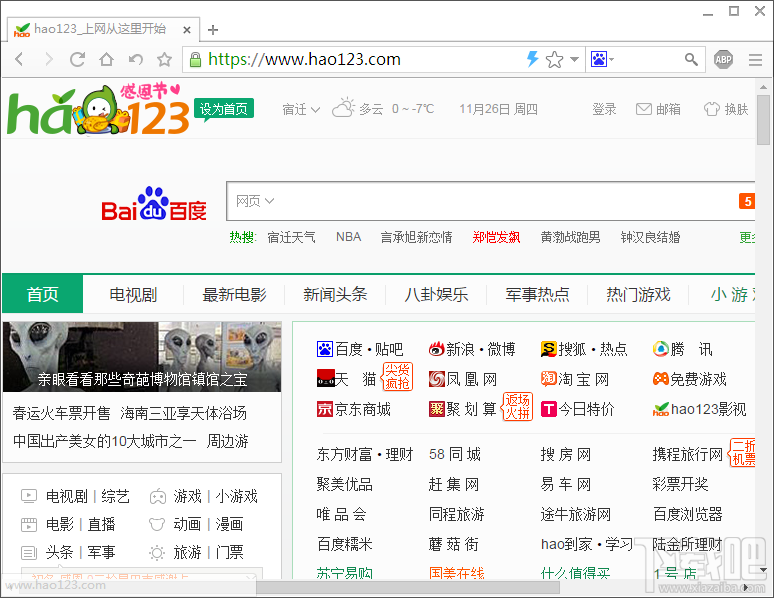Open 淘宝网 link

point(575,379)
